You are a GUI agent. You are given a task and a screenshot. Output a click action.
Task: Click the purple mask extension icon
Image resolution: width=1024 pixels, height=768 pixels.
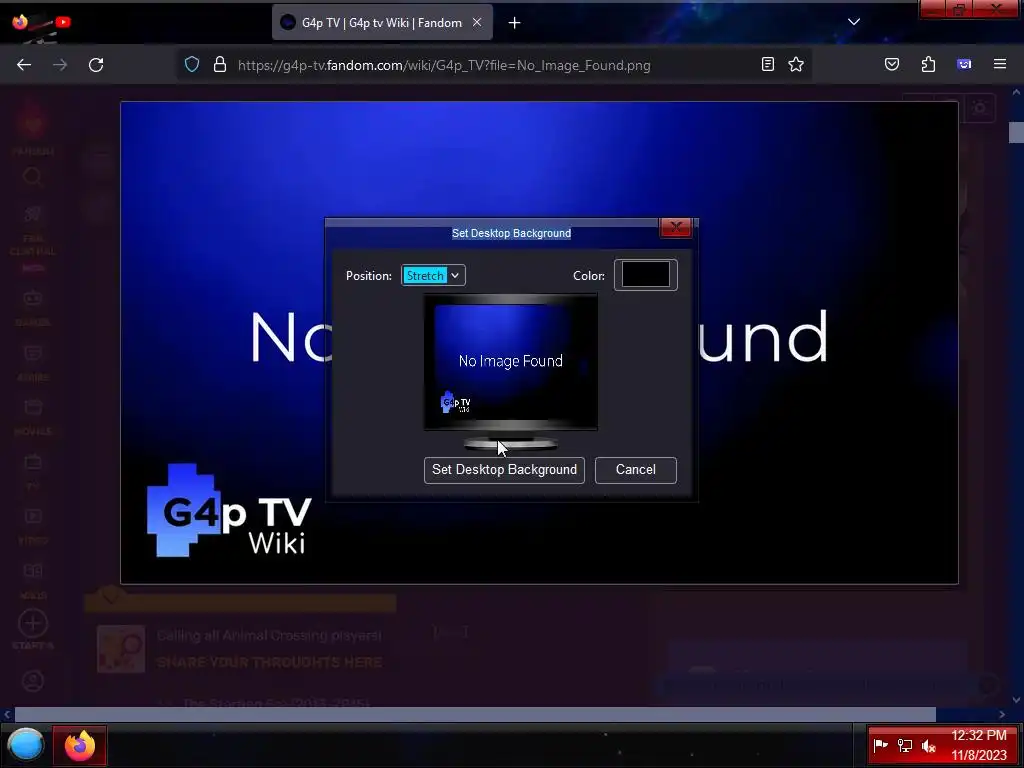(x=964, y=64)
